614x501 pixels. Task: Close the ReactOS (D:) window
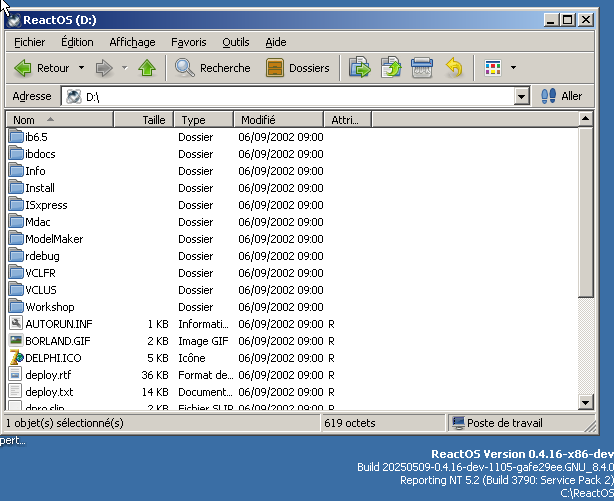tap(586, 20)
